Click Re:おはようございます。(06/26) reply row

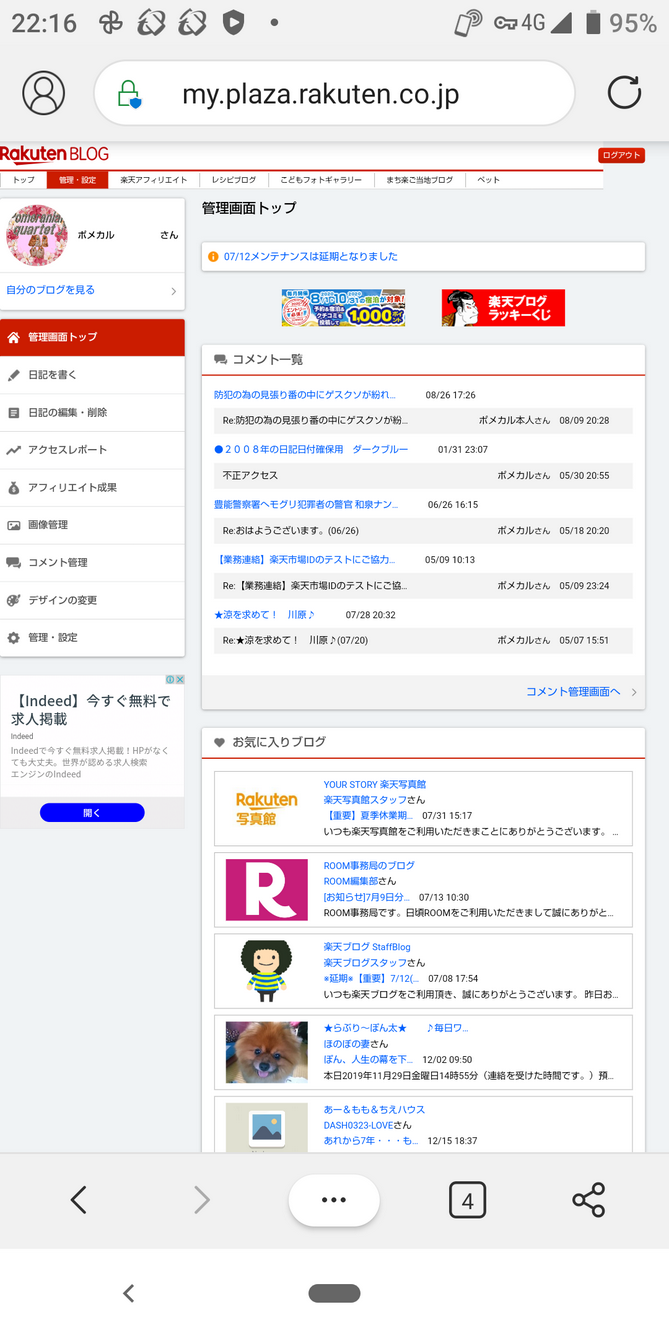(423, 531)
